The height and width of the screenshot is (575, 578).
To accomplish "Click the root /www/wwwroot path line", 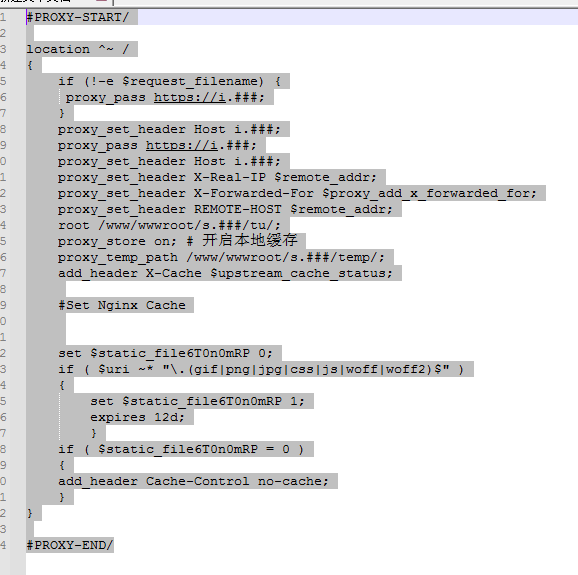I will [169, 225].
